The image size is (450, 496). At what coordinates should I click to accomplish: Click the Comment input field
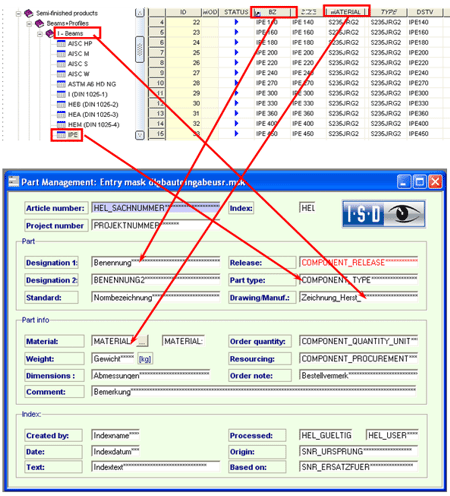[254, 391]
